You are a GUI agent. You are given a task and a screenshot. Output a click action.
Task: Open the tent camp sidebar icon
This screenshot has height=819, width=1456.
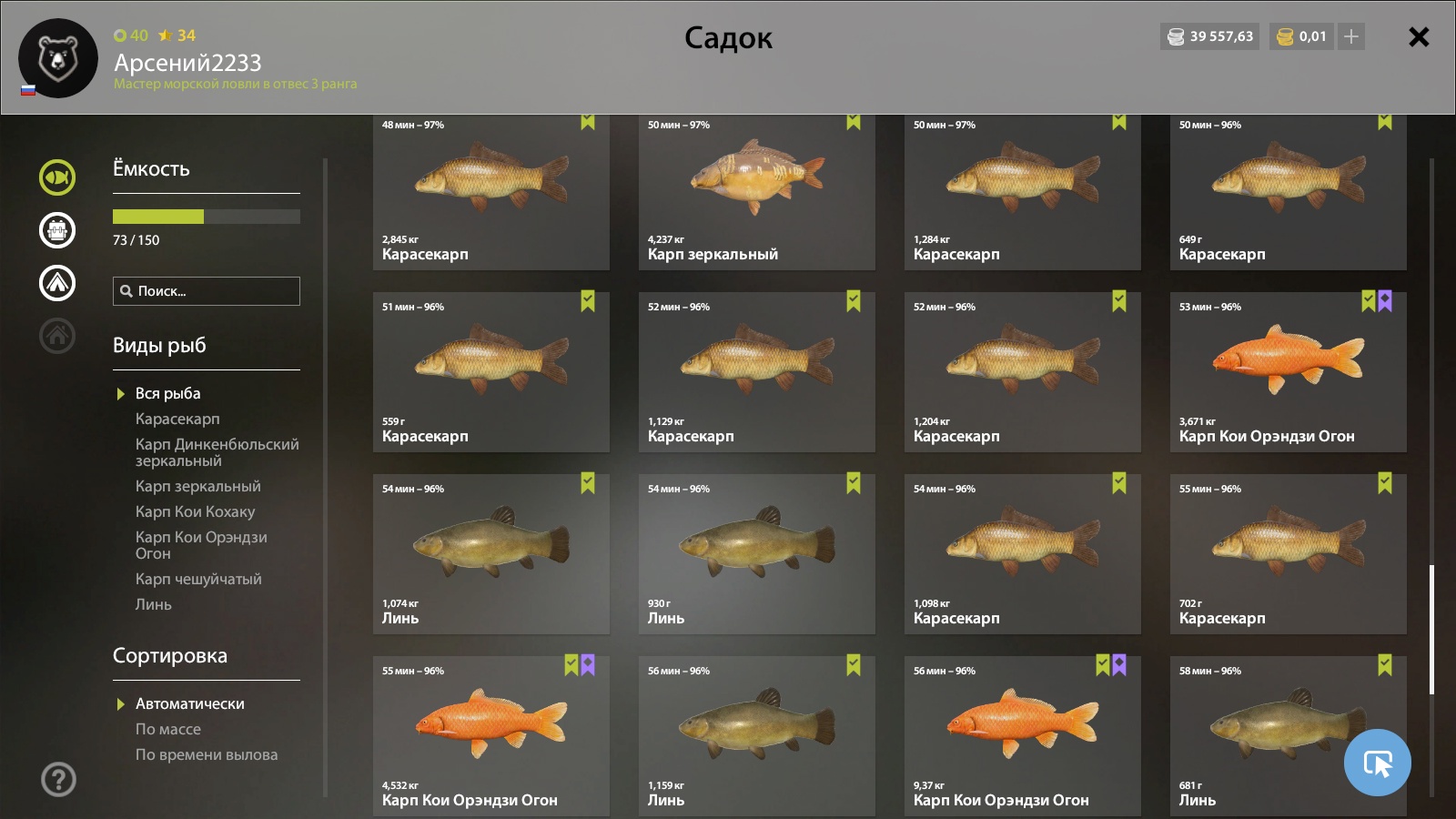pos(57,283)
